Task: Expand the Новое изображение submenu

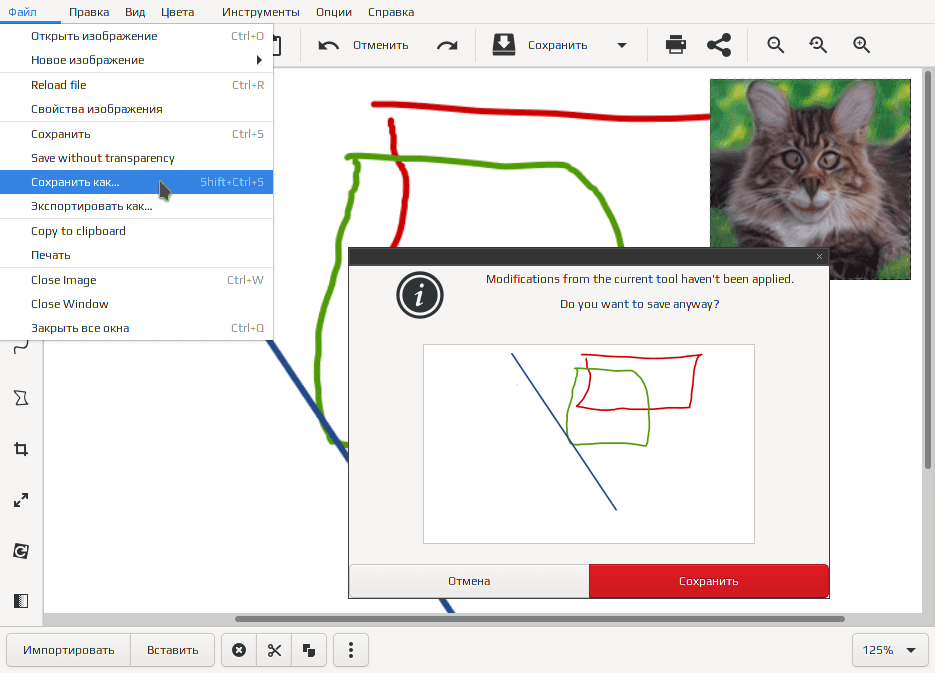Action: coord(137,60)
